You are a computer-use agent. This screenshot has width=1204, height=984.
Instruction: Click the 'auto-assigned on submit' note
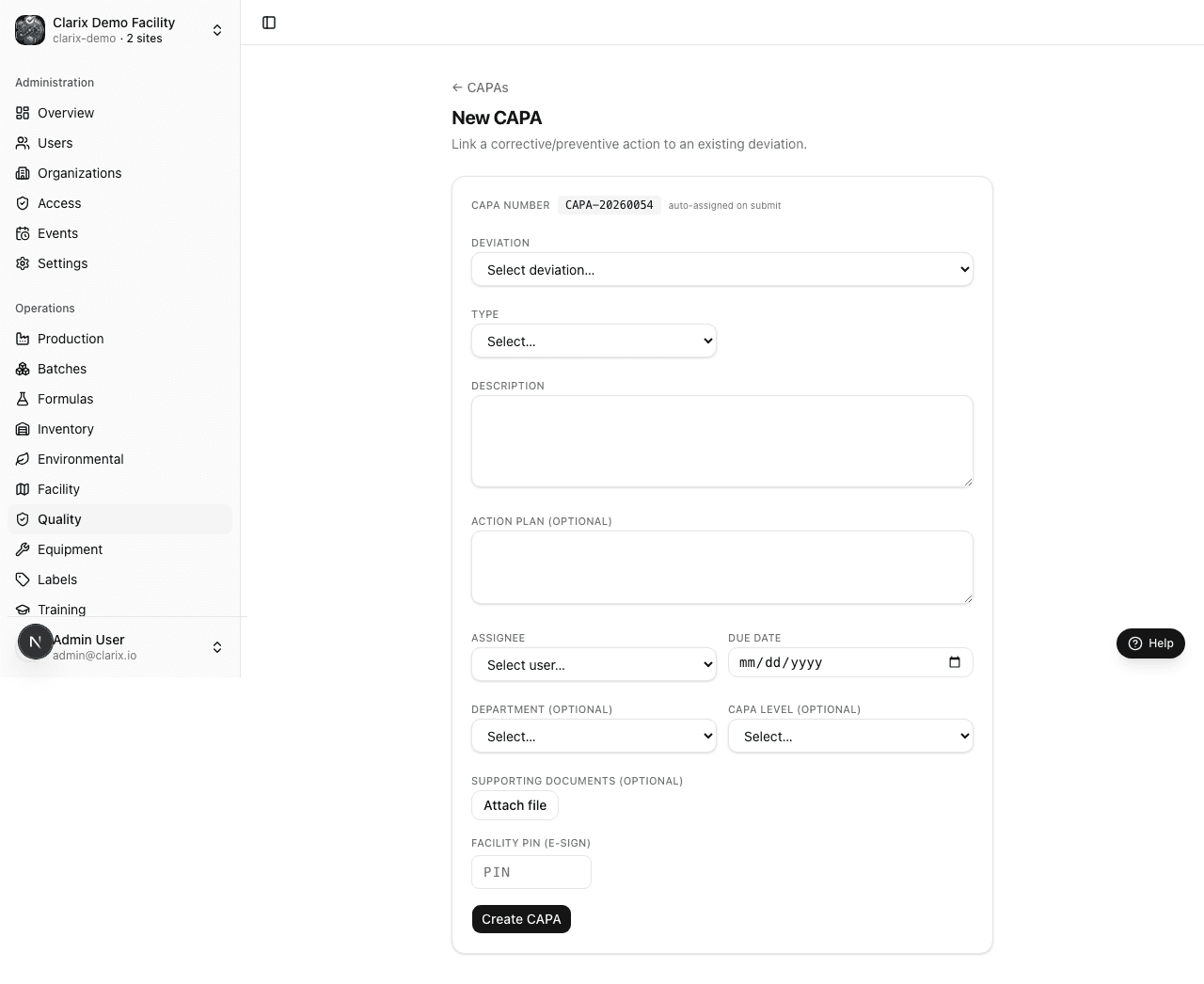pyautogui.click(x=724, y=205)
